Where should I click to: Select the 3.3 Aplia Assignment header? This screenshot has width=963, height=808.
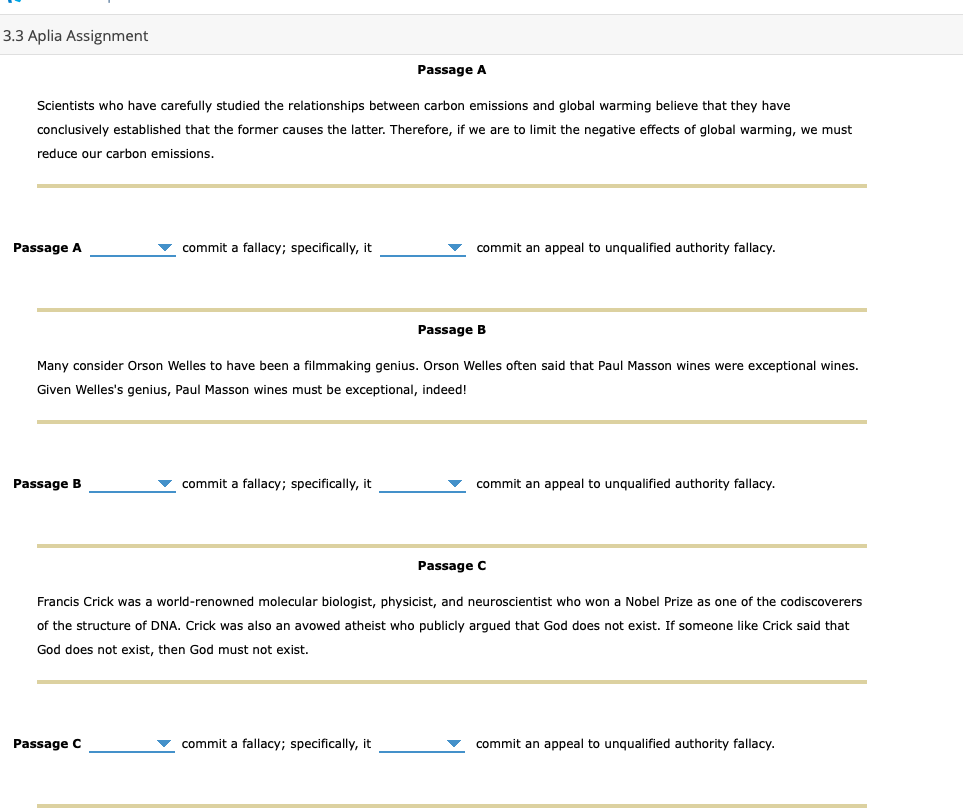(74, 35)
